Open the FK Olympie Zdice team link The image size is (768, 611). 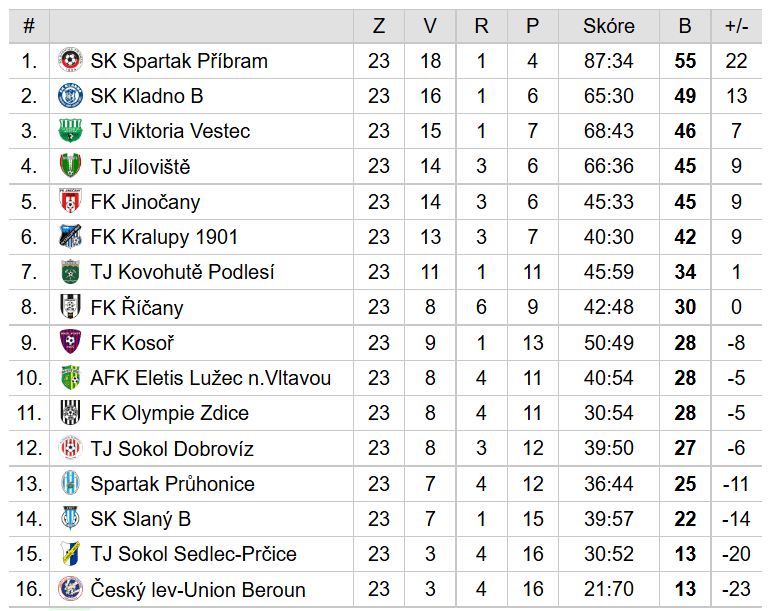point(169,413)
